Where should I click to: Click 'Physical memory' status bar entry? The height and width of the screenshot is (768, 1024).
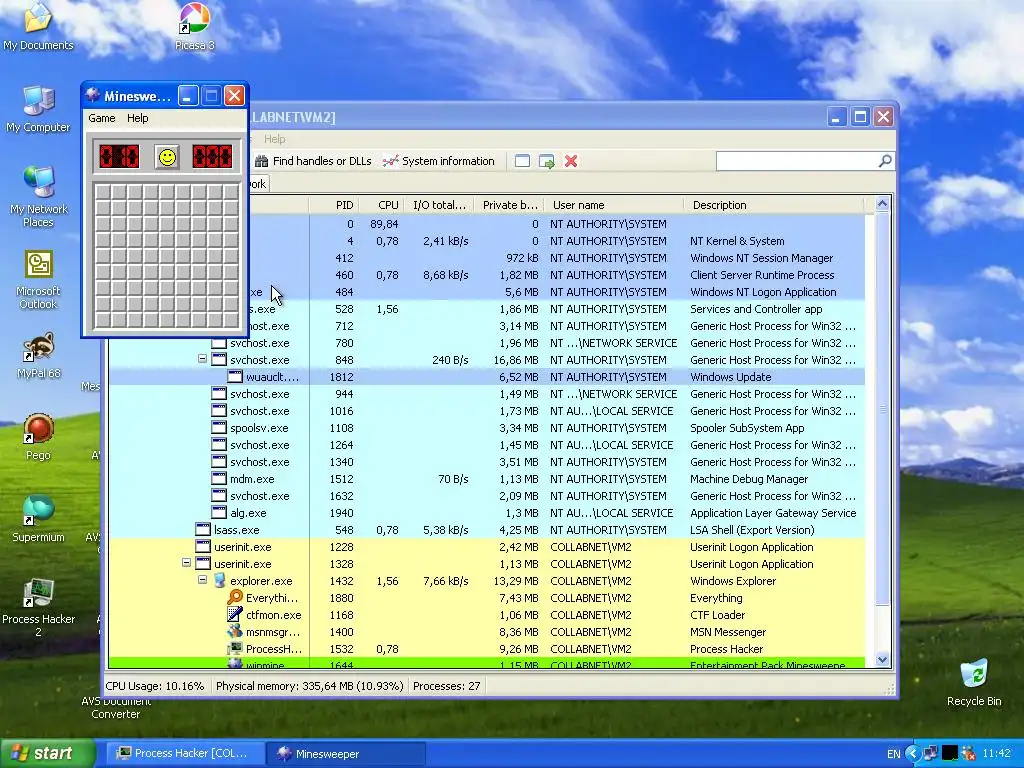coord(310,686)
